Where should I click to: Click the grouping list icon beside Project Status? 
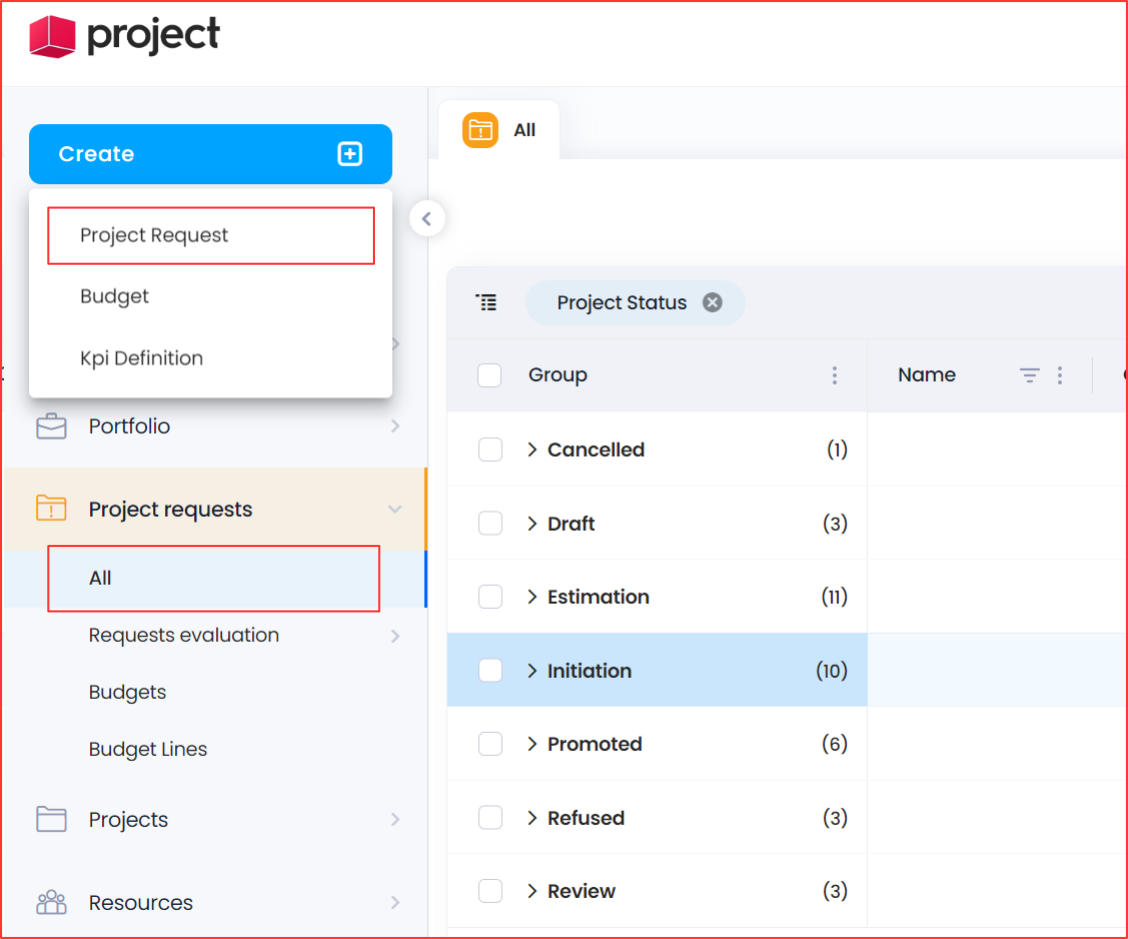pos(486,302)
